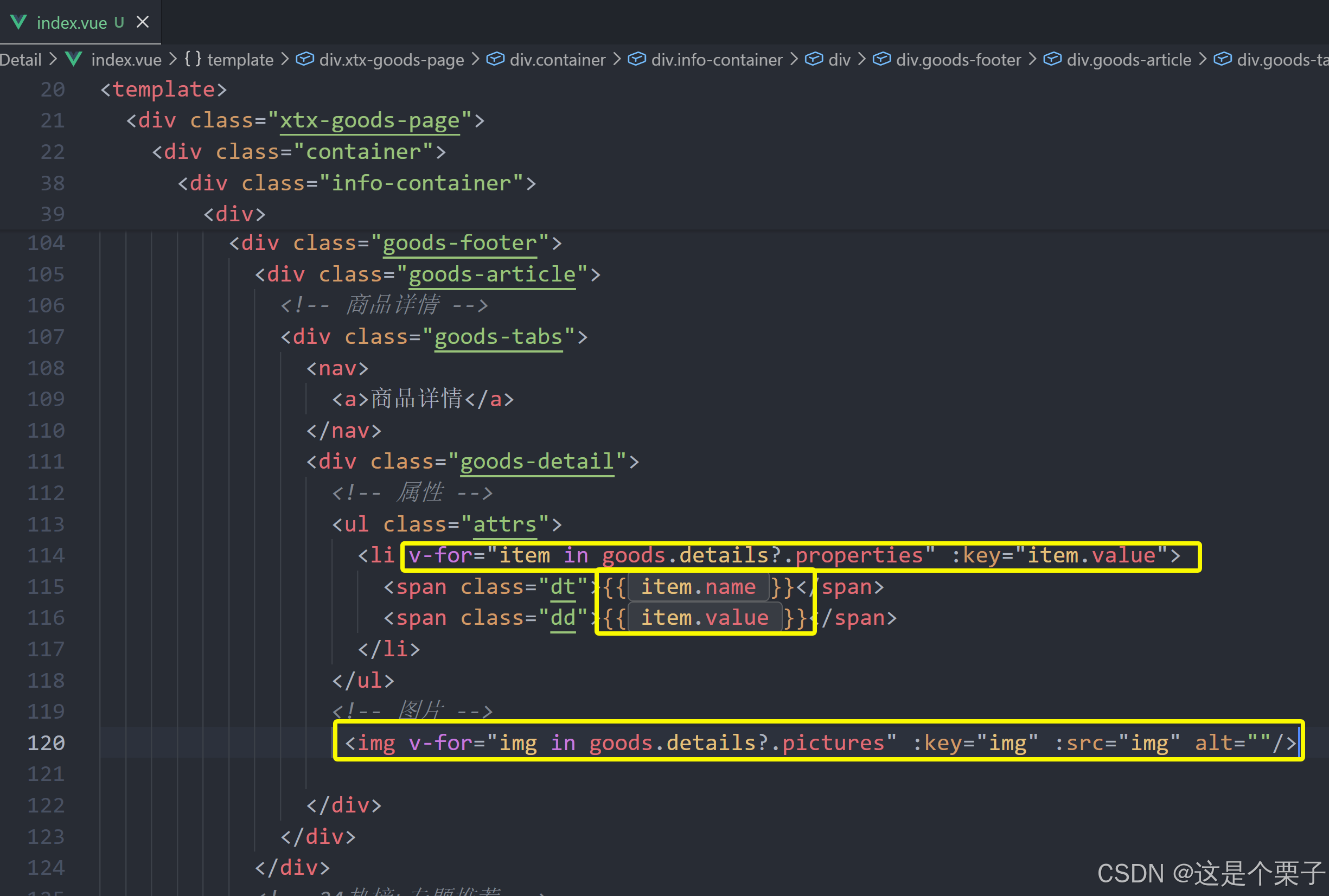The height and width of the screenshot is (896, 1329).
Task: Click line number 120 in gutter
Action: tap(46, 743)
